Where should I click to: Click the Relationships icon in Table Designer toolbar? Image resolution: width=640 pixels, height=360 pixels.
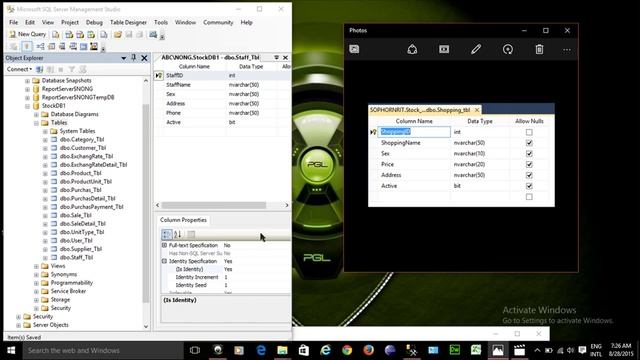[x=40, y=47]
